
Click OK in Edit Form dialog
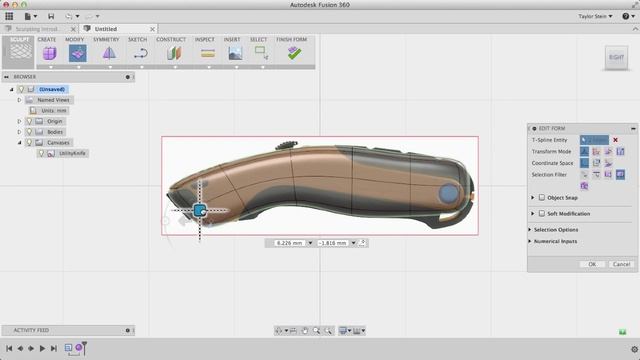(592, 264)
